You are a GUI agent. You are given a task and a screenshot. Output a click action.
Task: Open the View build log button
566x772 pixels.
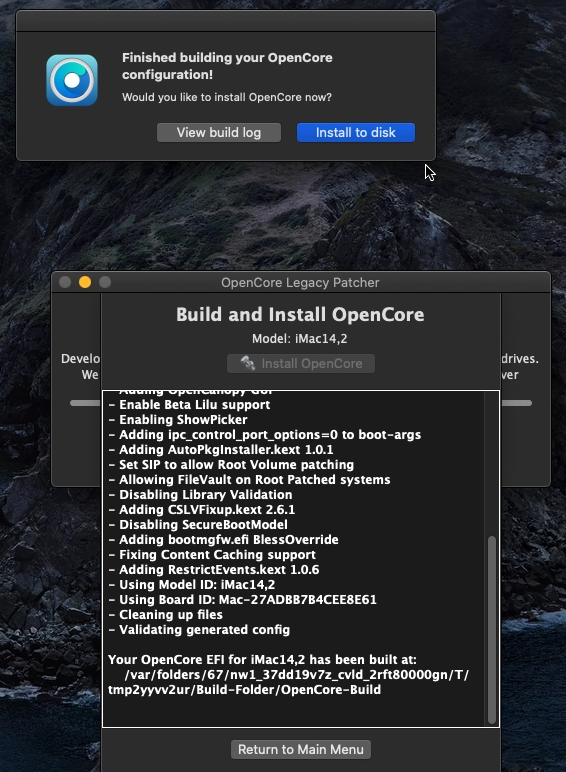click(x=219, y=132)
